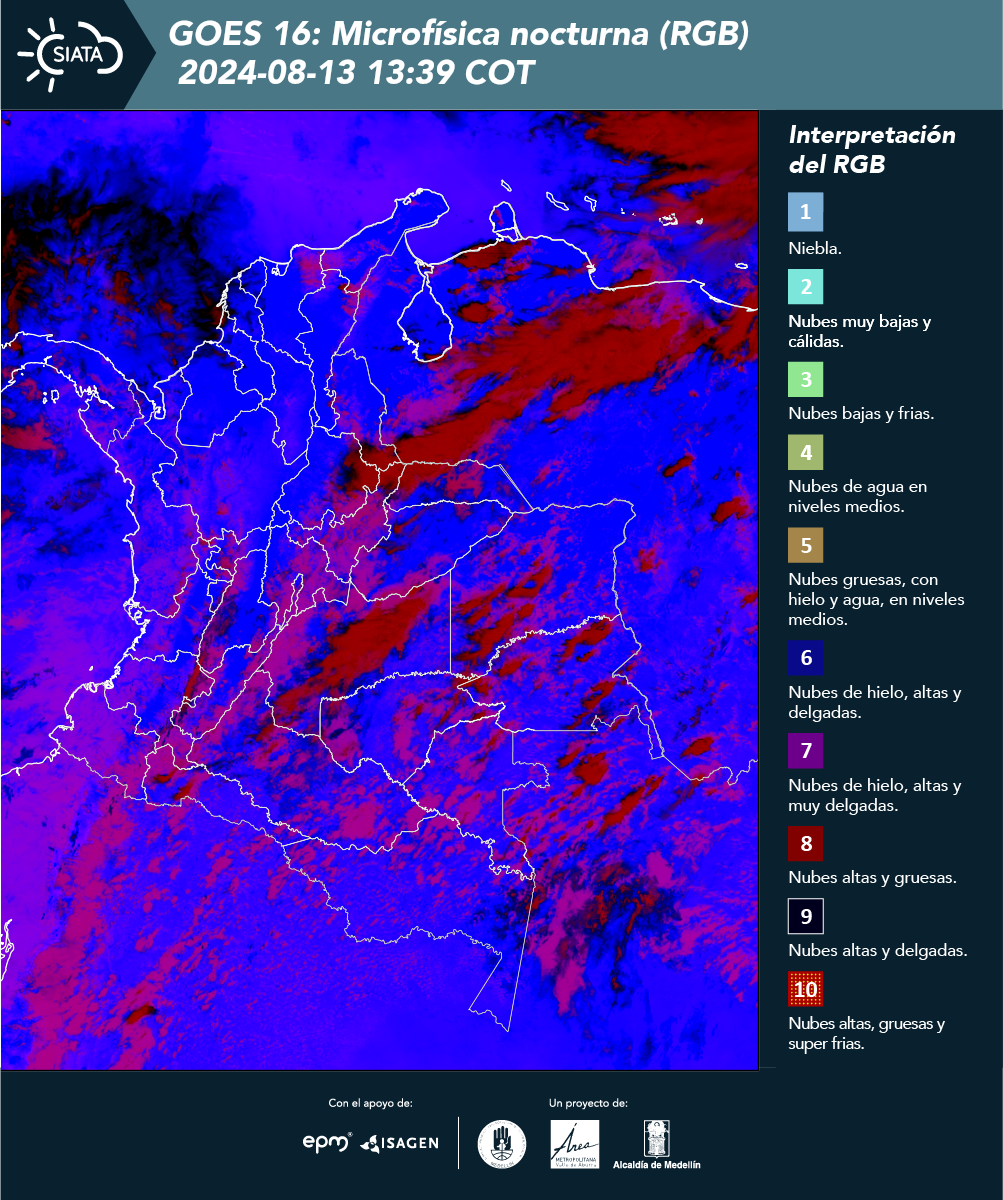This screenshot has width=1003, height=1200.
Task: Click the 'Niebla.' legend label
Action: tap(815, 249)
